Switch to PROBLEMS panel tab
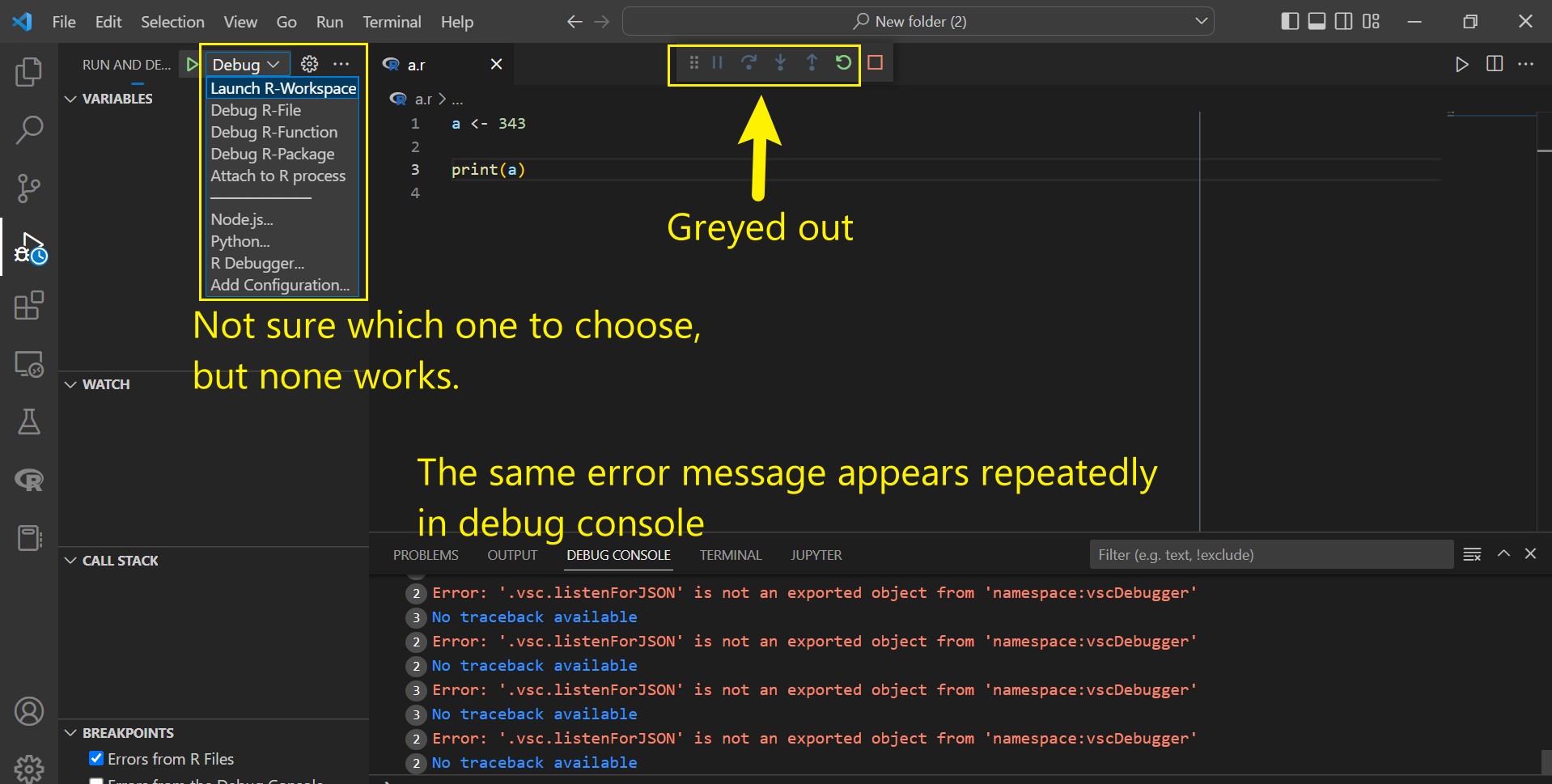 [x=426, y=555]
